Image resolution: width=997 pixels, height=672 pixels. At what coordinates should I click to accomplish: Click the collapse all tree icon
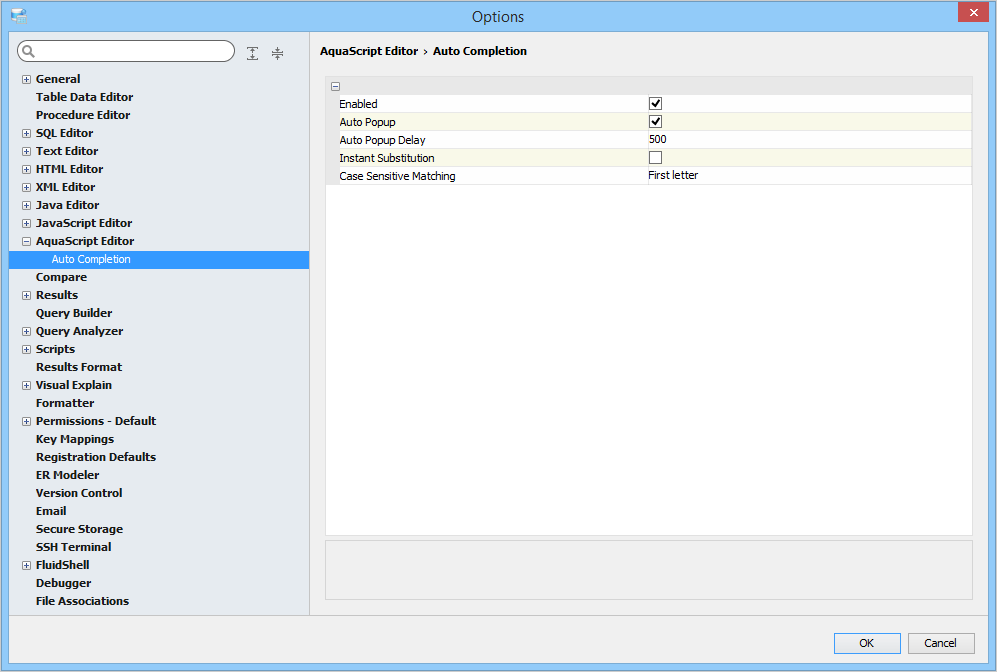[277, 53]
